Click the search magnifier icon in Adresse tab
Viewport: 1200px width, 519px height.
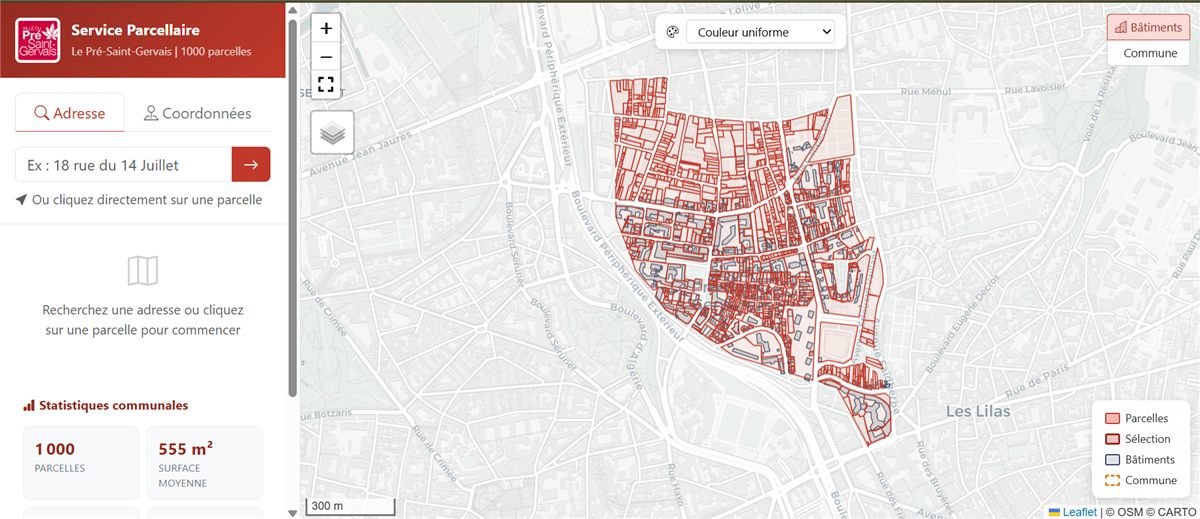pyautogui.click(x=42, y=113)
